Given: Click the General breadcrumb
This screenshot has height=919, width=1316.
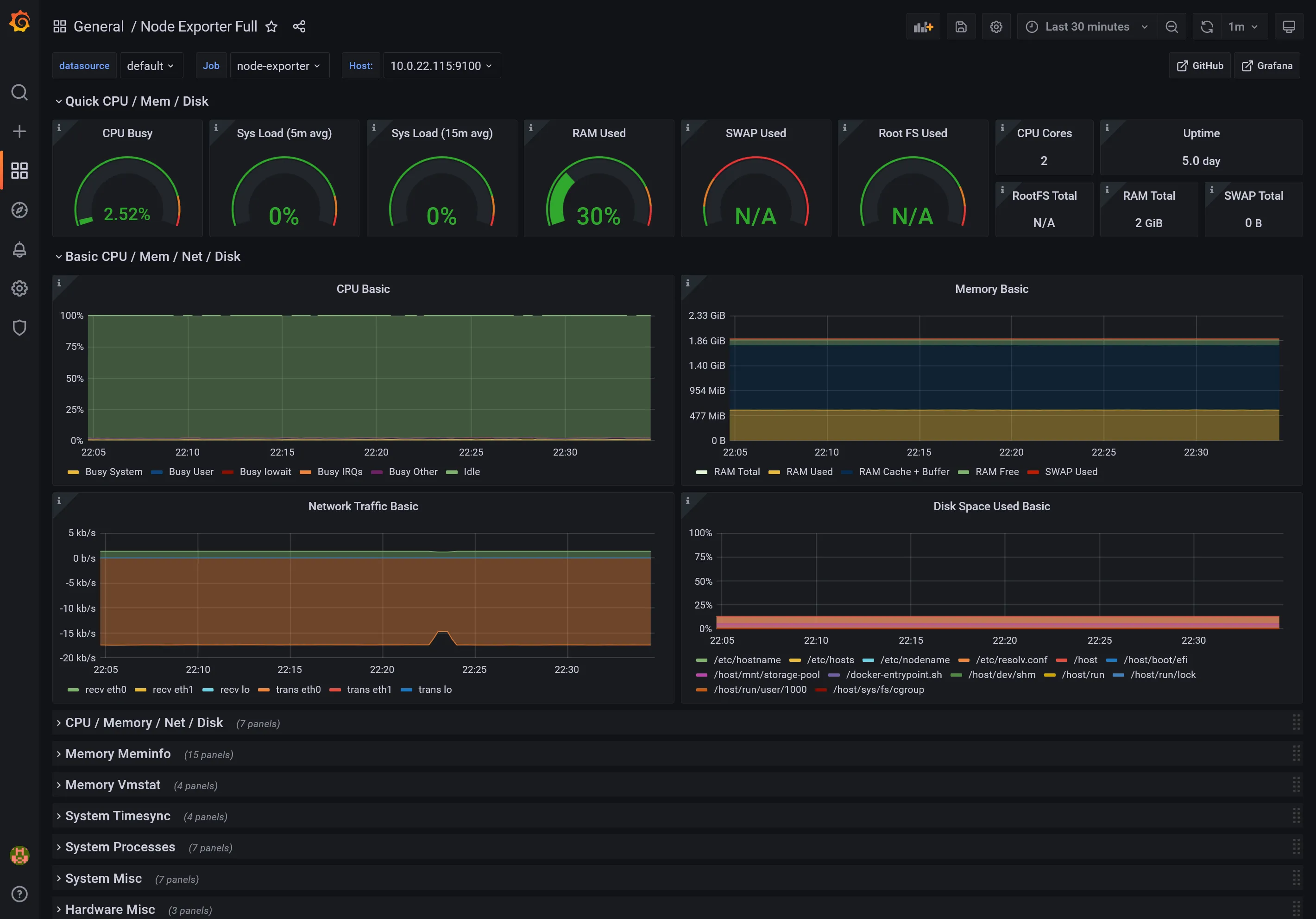Looking at the screenshot, I should [x=99, y=26].
